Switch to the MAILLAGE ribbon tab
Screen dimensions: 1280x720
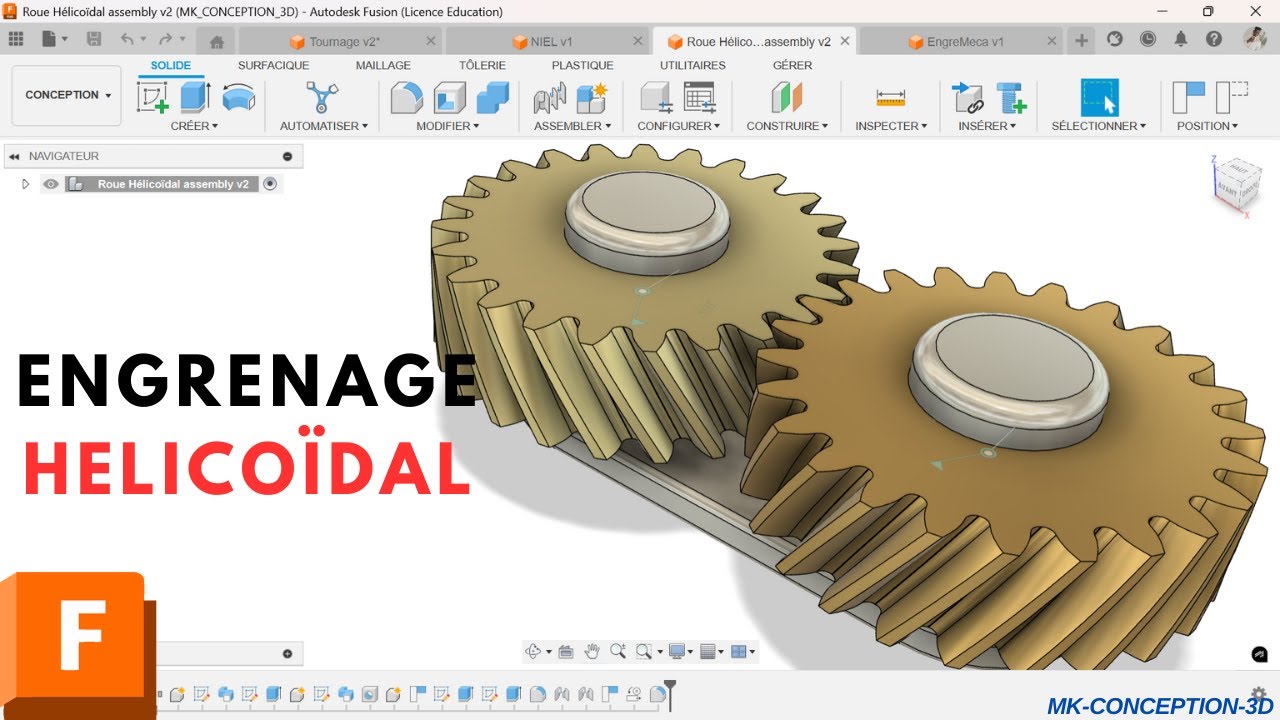(x=383, y=65)
